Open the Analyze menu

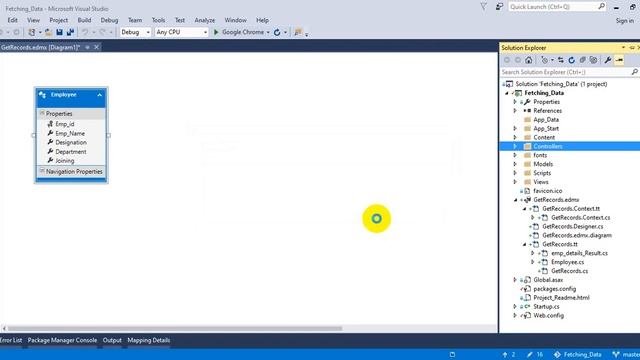coord(204,20)
